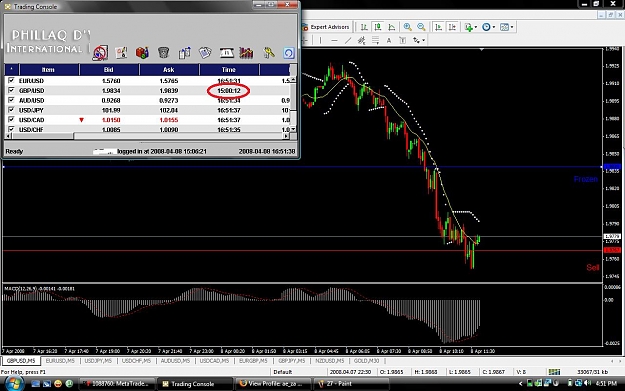Image resolution: width=625 pixels, height=391 pixels.
Task: Click the Ask column header
Action: (x=169, y=70)
